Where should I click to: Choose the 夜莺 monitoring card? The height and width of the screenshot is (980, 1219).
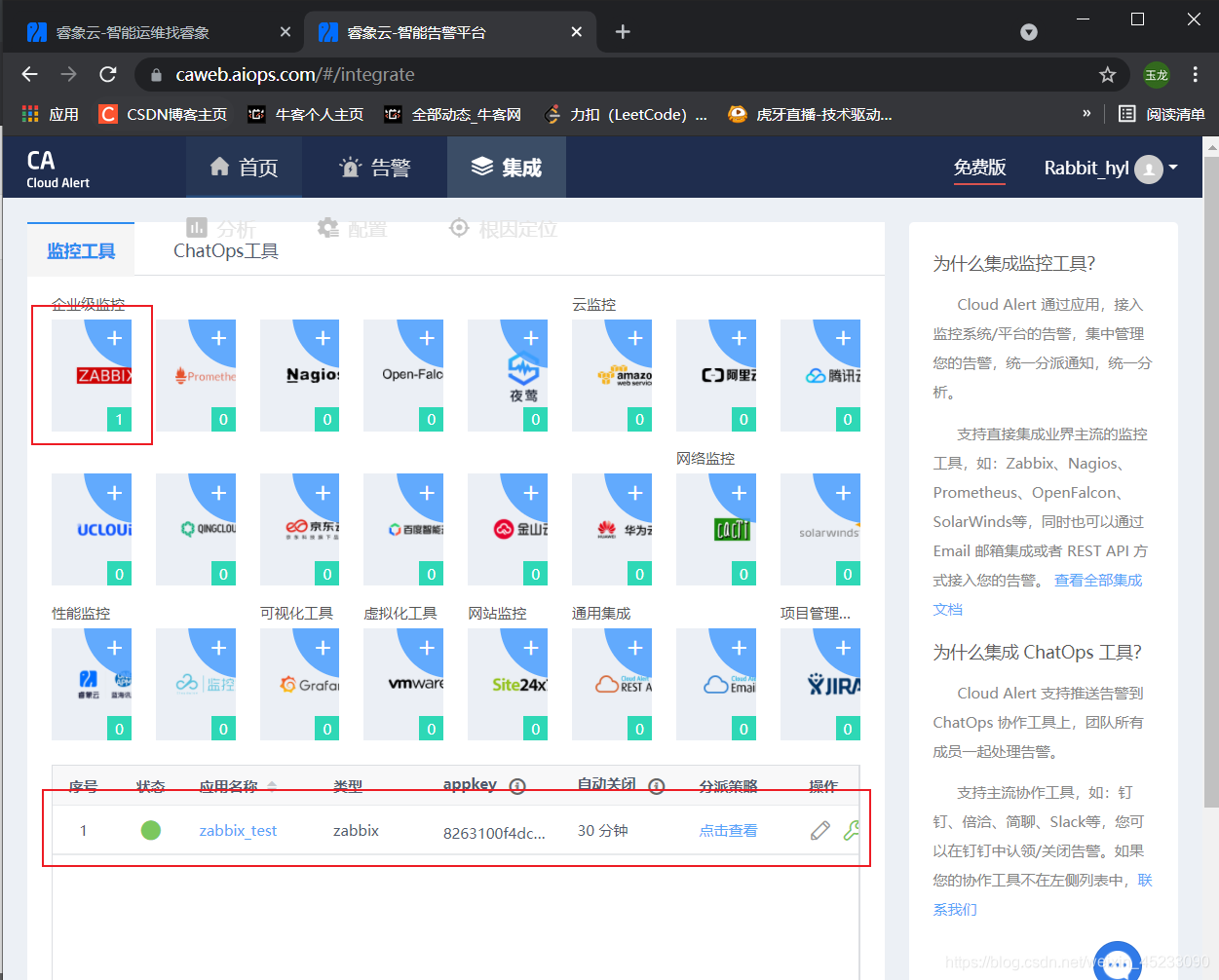tap(508, 375)
